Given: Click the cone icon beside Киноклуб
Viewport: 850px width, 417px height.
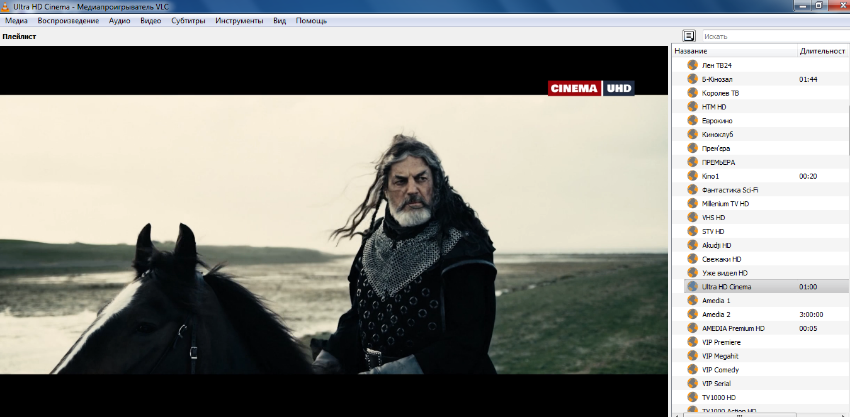Looking at the screenshot, I should 692,134.
